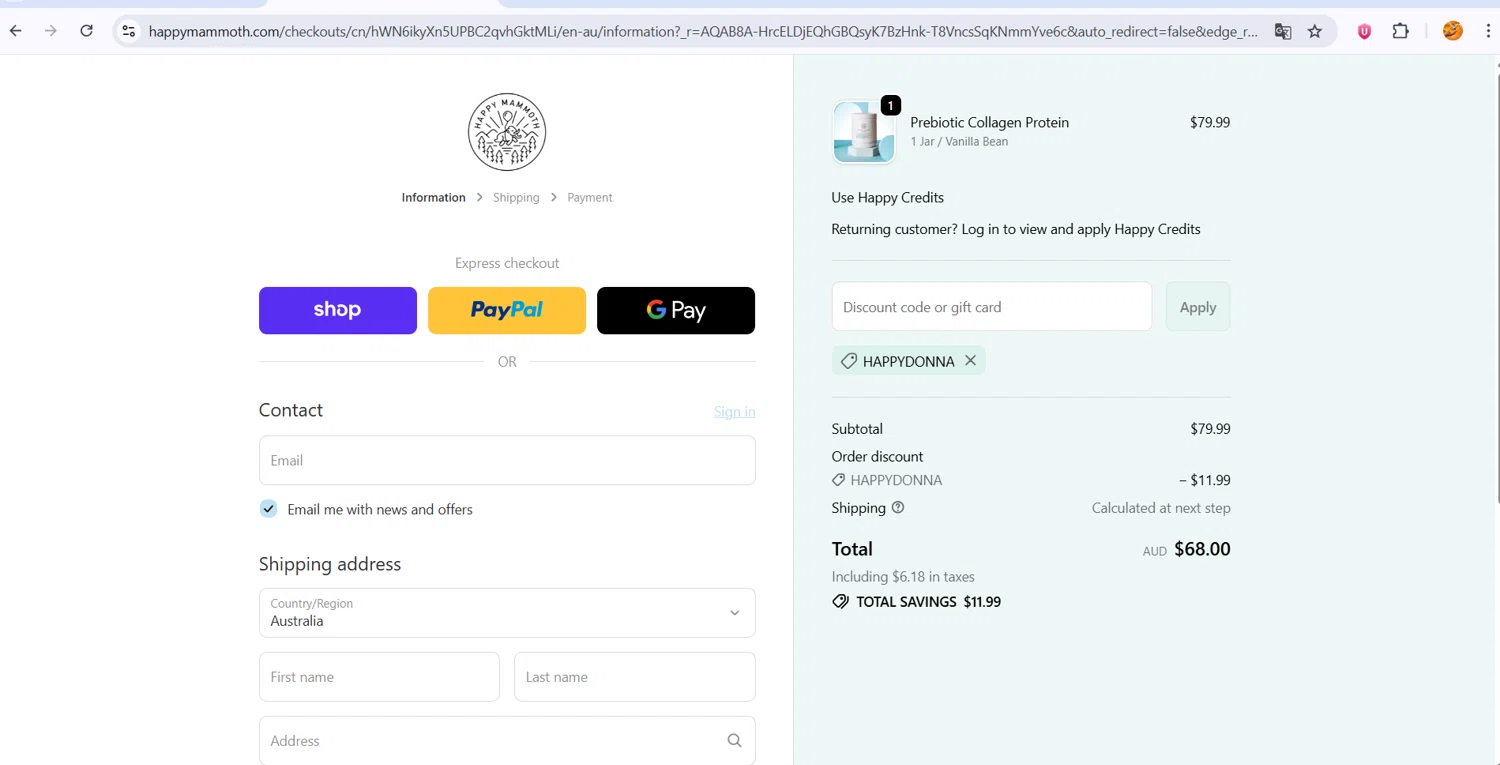Viewport: 1500px width, 765px height.
Task: Open the Country/Region dropdown
Action: (x=507, y=612)
